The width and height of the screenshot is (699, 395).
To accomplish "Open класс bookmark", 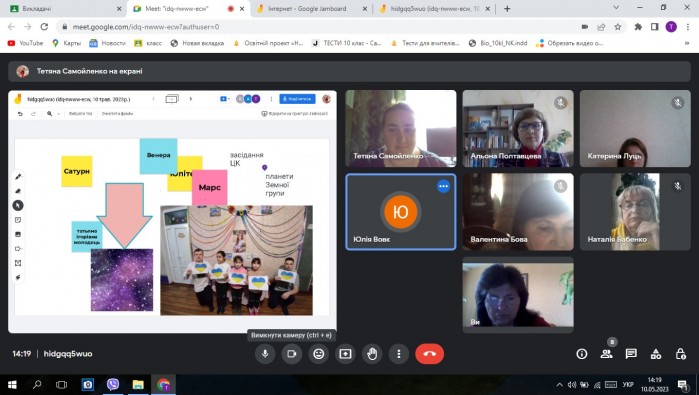I will point(148,43).
